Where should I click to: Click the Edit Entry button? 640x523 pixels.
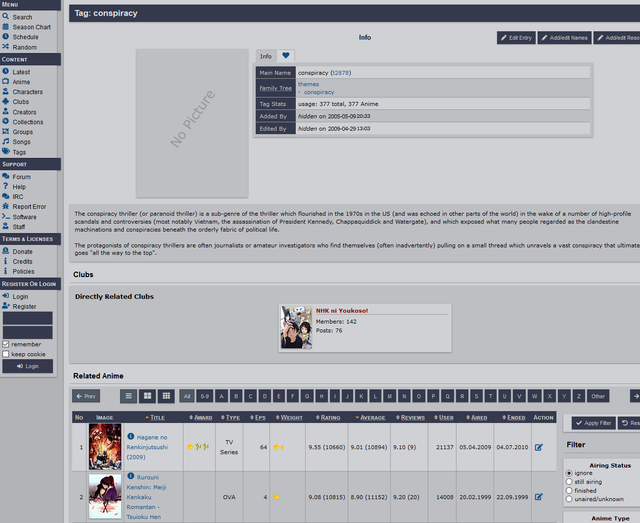point(516,38)
